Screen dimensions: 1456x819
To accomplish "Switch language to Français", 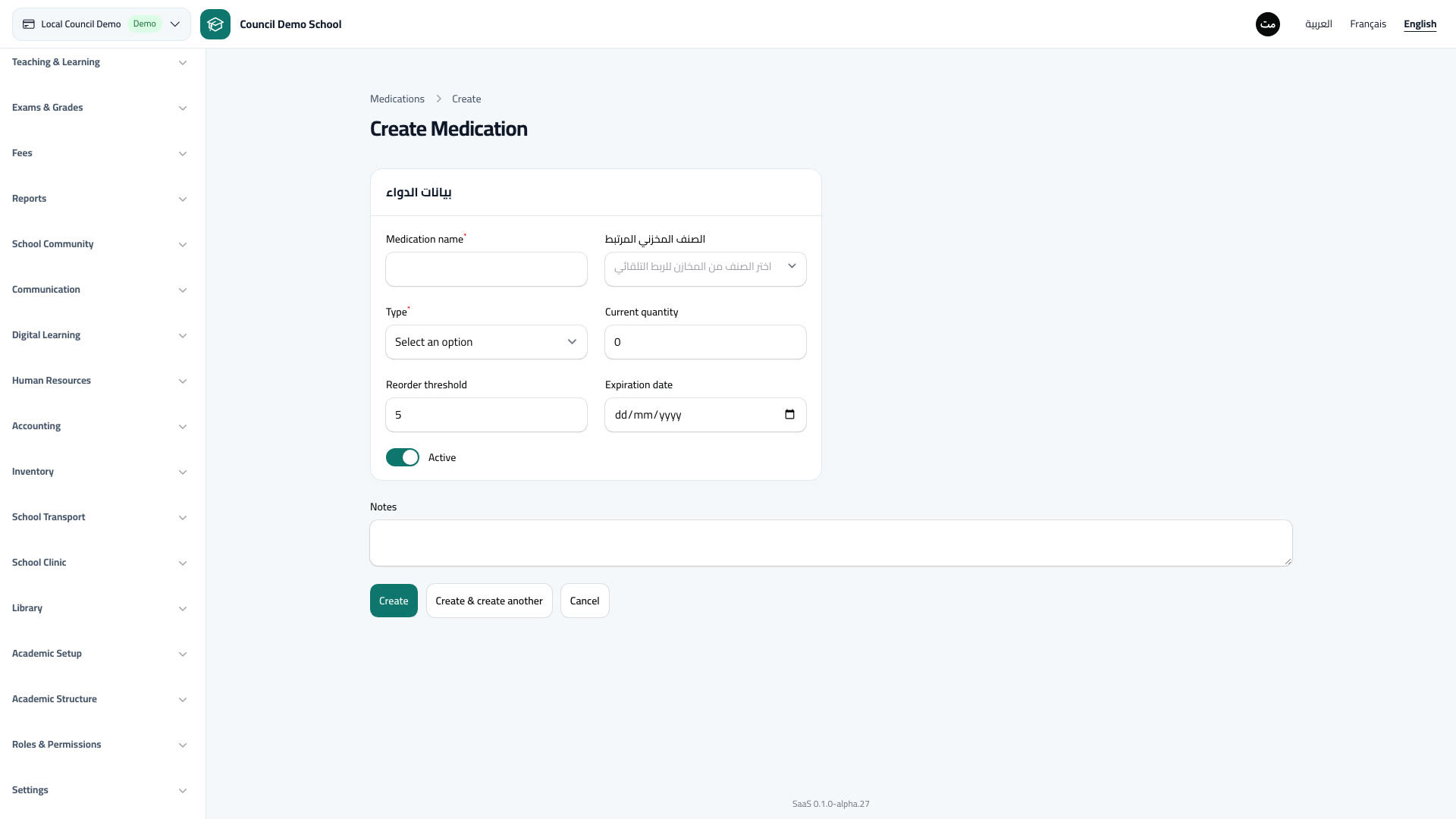I will [x=1368, y=24].
